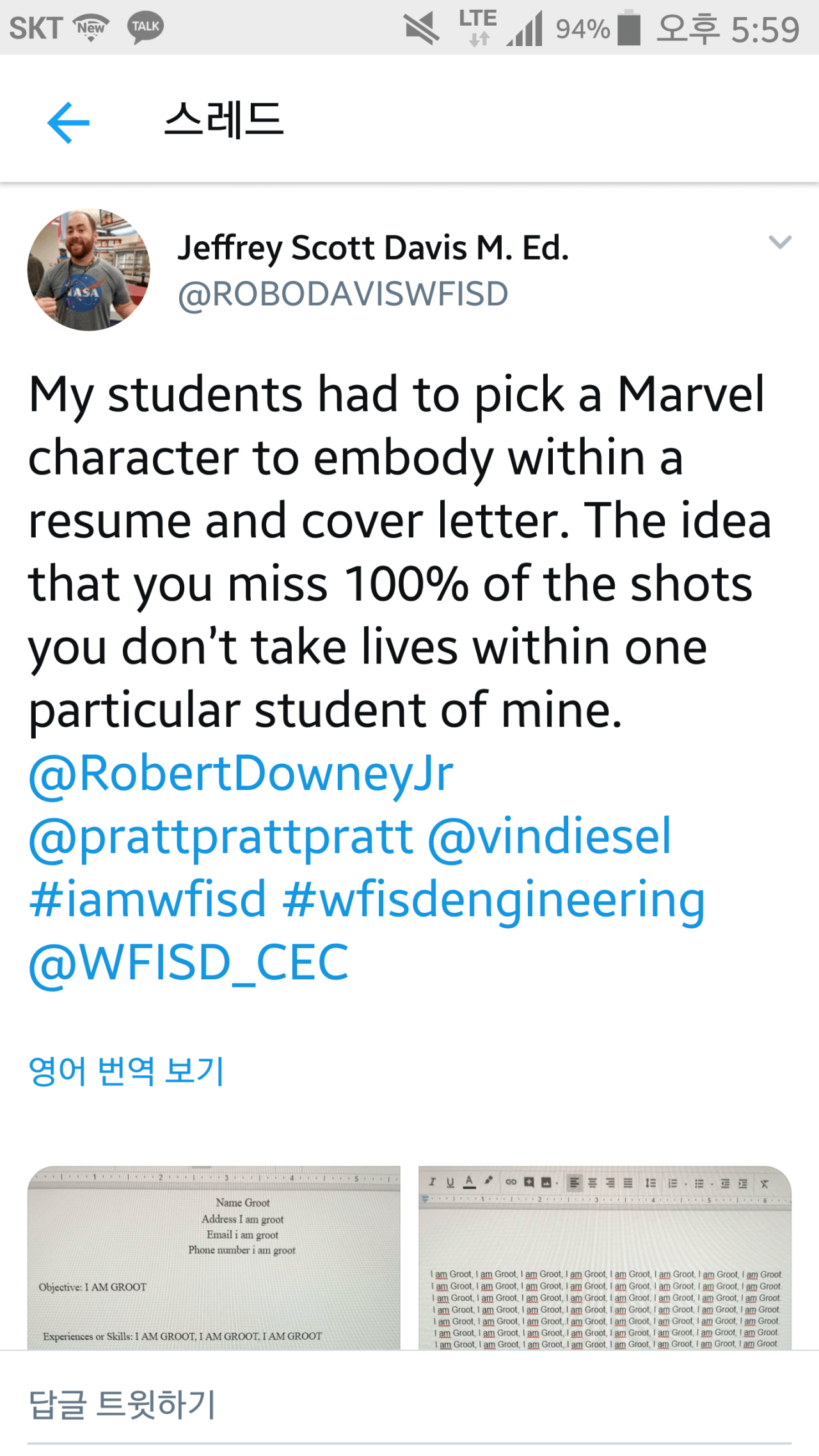Screen dimensions: 819x1456
Task: Tap the LTE signal strength icon
Action: pyautogui.click(x=526, y=29)
